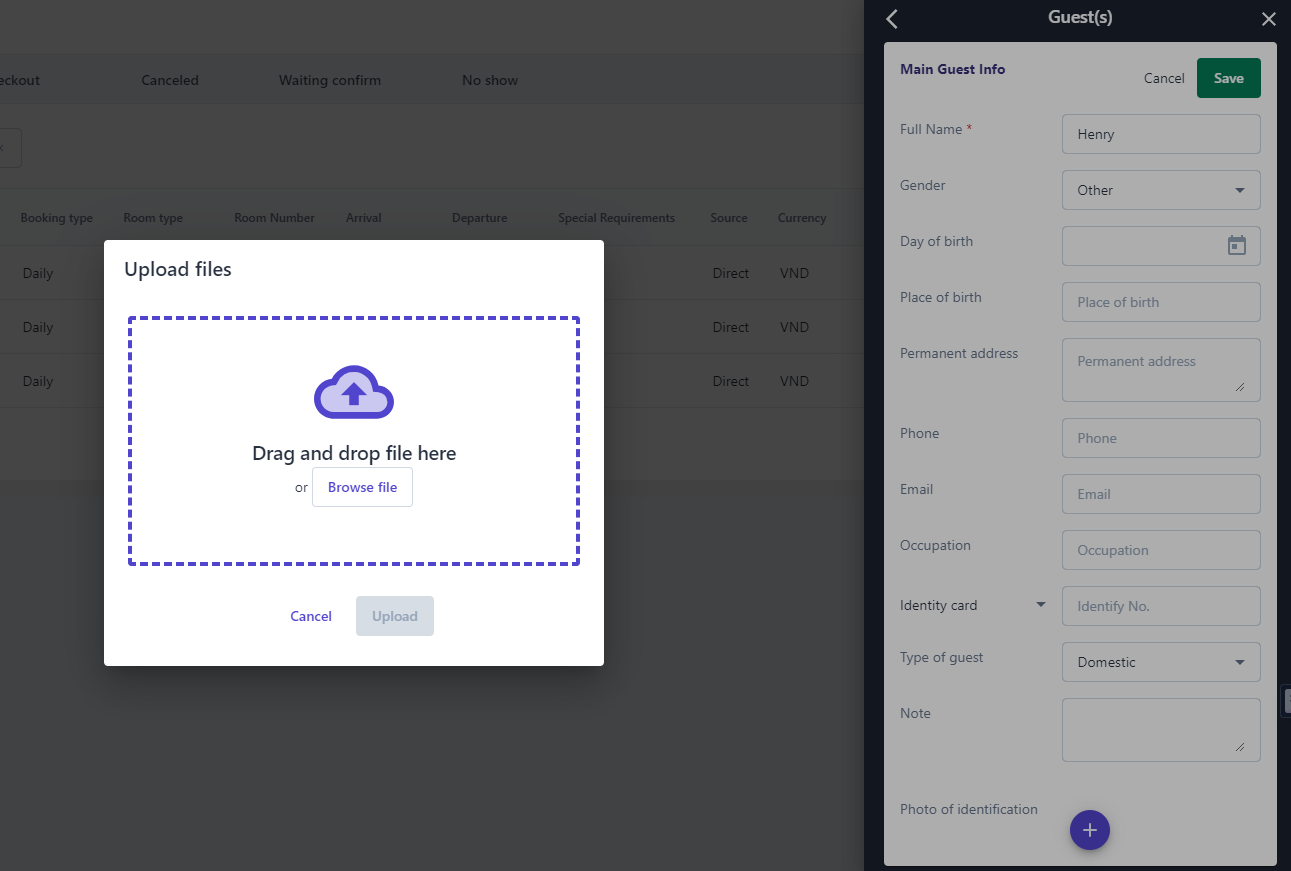
Task: Switch to the Canceled tab
Action: coord(170,80)
